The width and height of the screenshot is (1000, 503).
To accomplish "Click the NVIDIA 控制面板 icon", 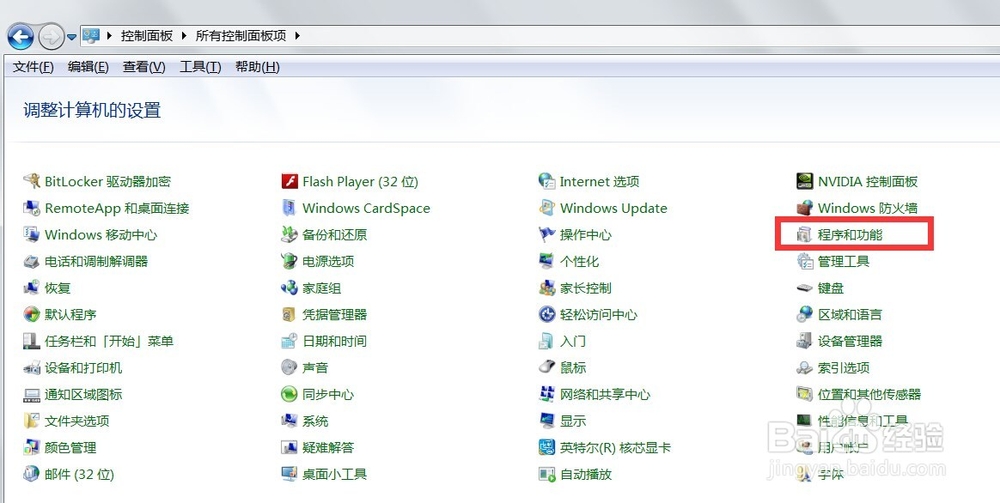I will coord(805,181).
